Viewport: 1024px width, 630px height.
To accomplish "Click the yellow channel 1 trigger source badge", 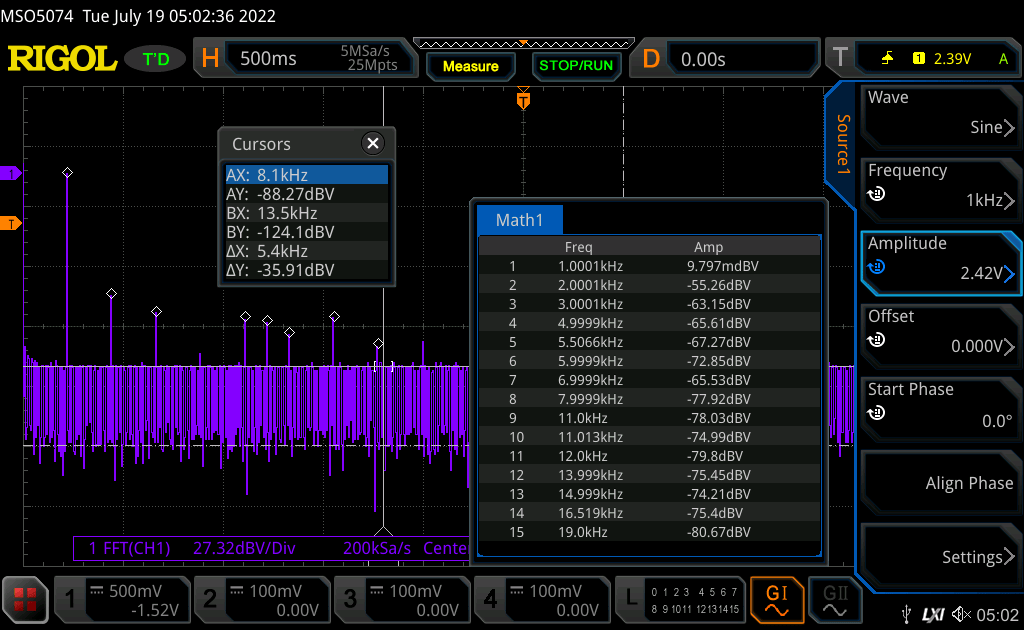I will click(x=919, y=59).
